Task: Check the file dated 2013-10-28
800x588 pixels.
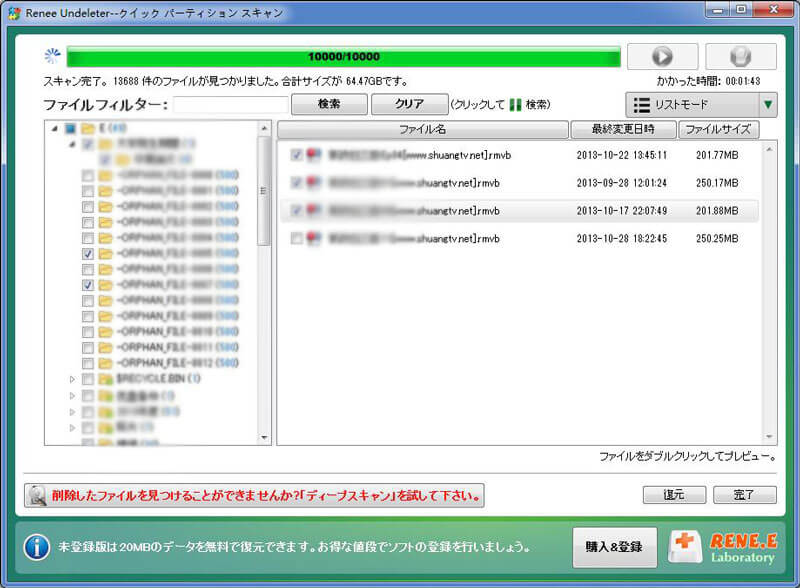Action: coord(295,238)
